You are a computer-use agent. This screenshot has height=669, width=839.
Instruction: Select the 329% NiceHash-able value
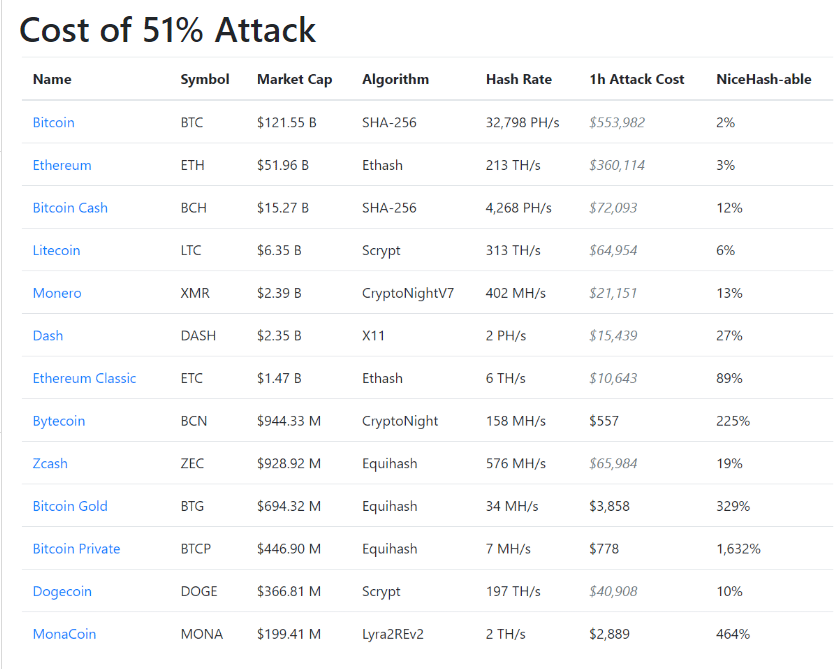pyautogui.click(x=733, y=506)
